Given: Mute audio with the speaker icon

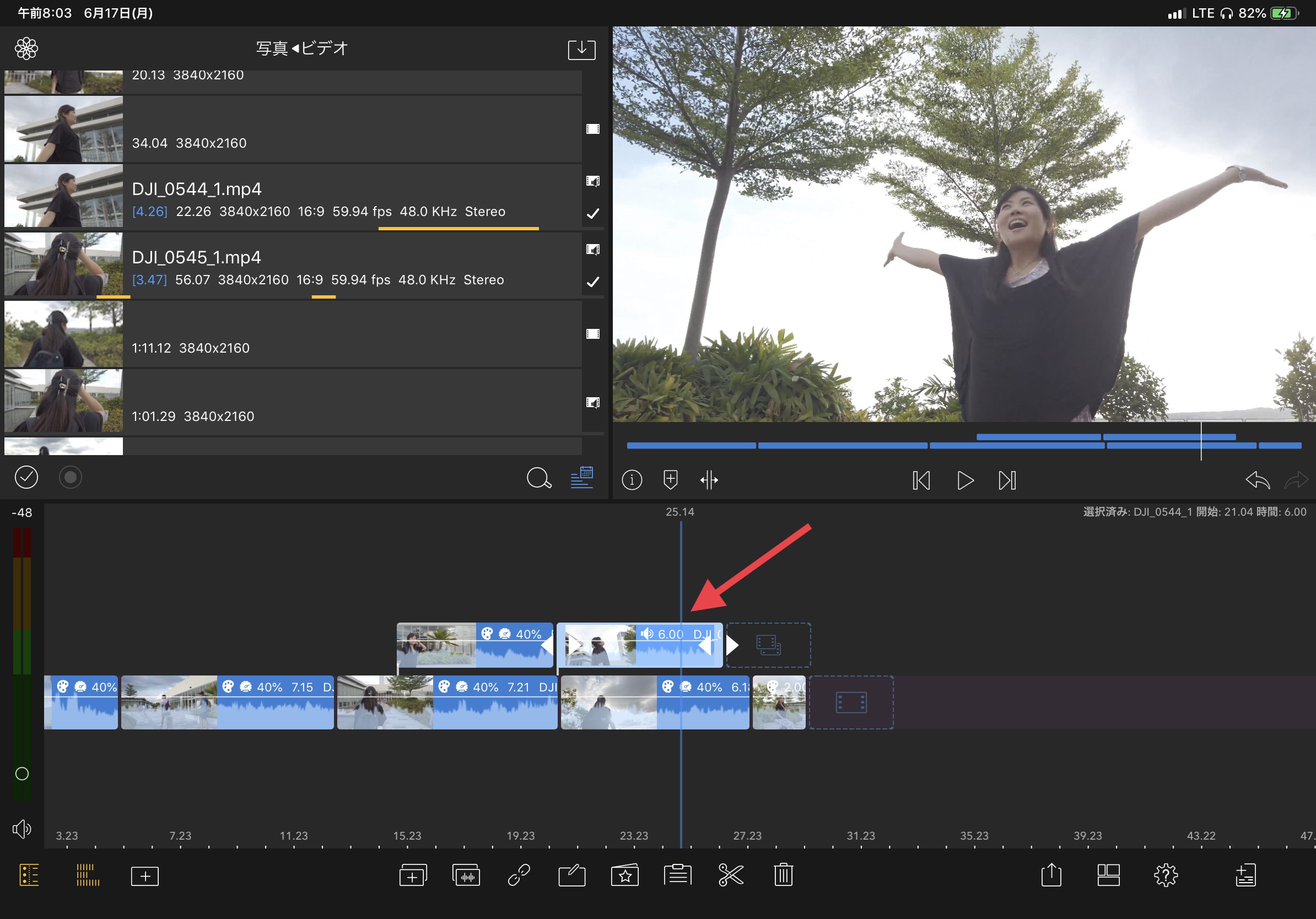Looking at the screenshot, I should [22, 829].
